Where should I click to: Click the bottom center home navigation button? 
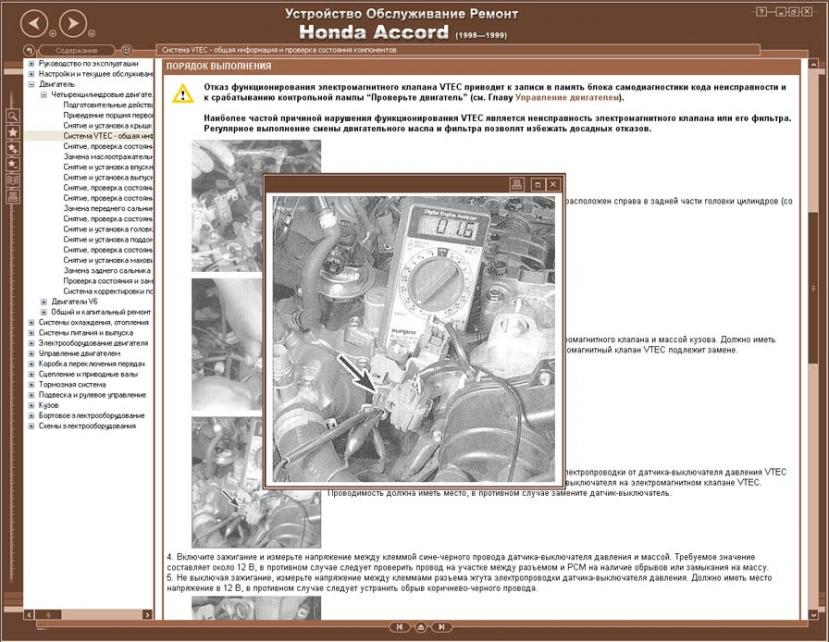pyautogui.click(x=420, y=627)
